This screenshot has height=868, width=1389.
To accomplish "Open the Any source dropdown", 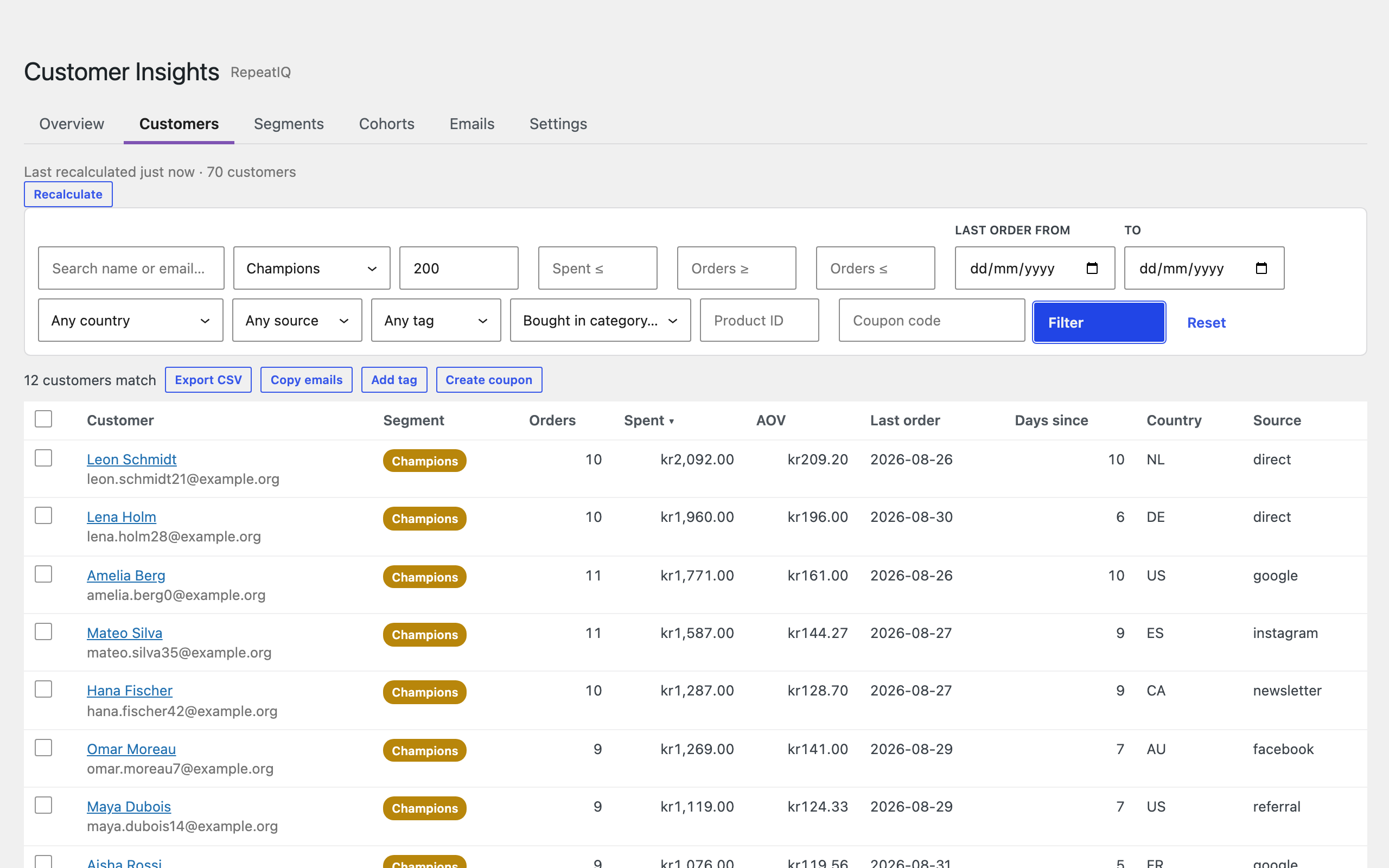I will pyautogui.click(x=297, y=320).
